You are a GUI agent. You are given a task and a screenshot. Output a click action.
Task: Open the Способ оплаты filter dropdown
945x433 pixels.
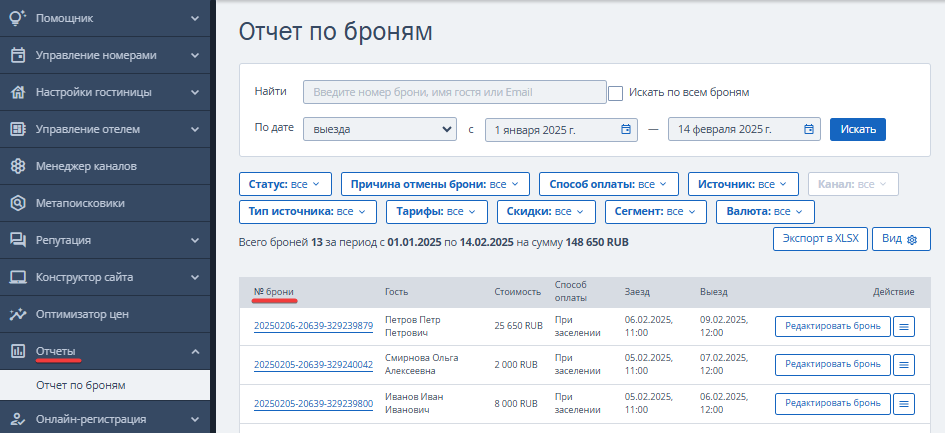click(x=609, y=184)
